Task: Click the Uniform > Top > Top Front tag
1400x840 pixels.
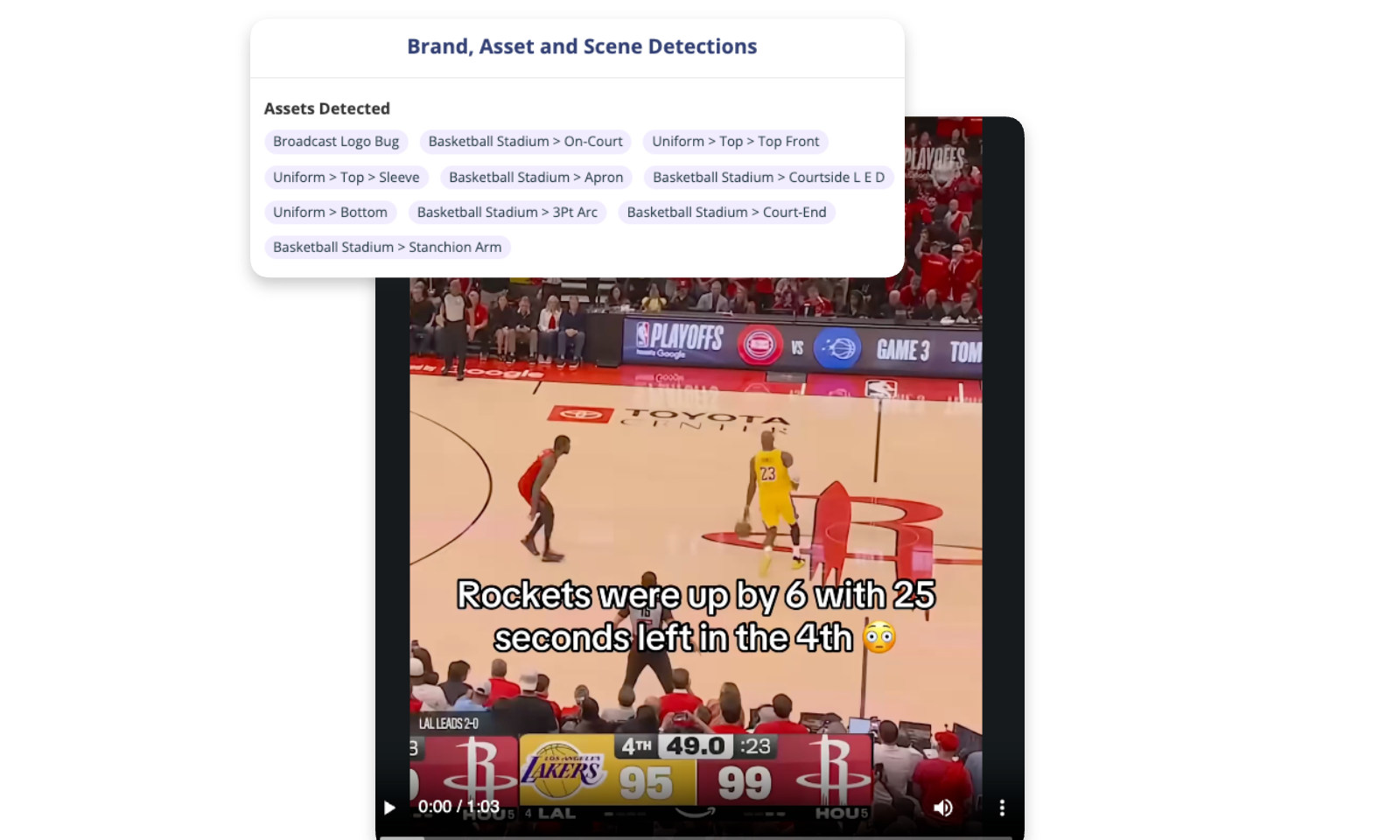Action: click(x=736, y=142)
